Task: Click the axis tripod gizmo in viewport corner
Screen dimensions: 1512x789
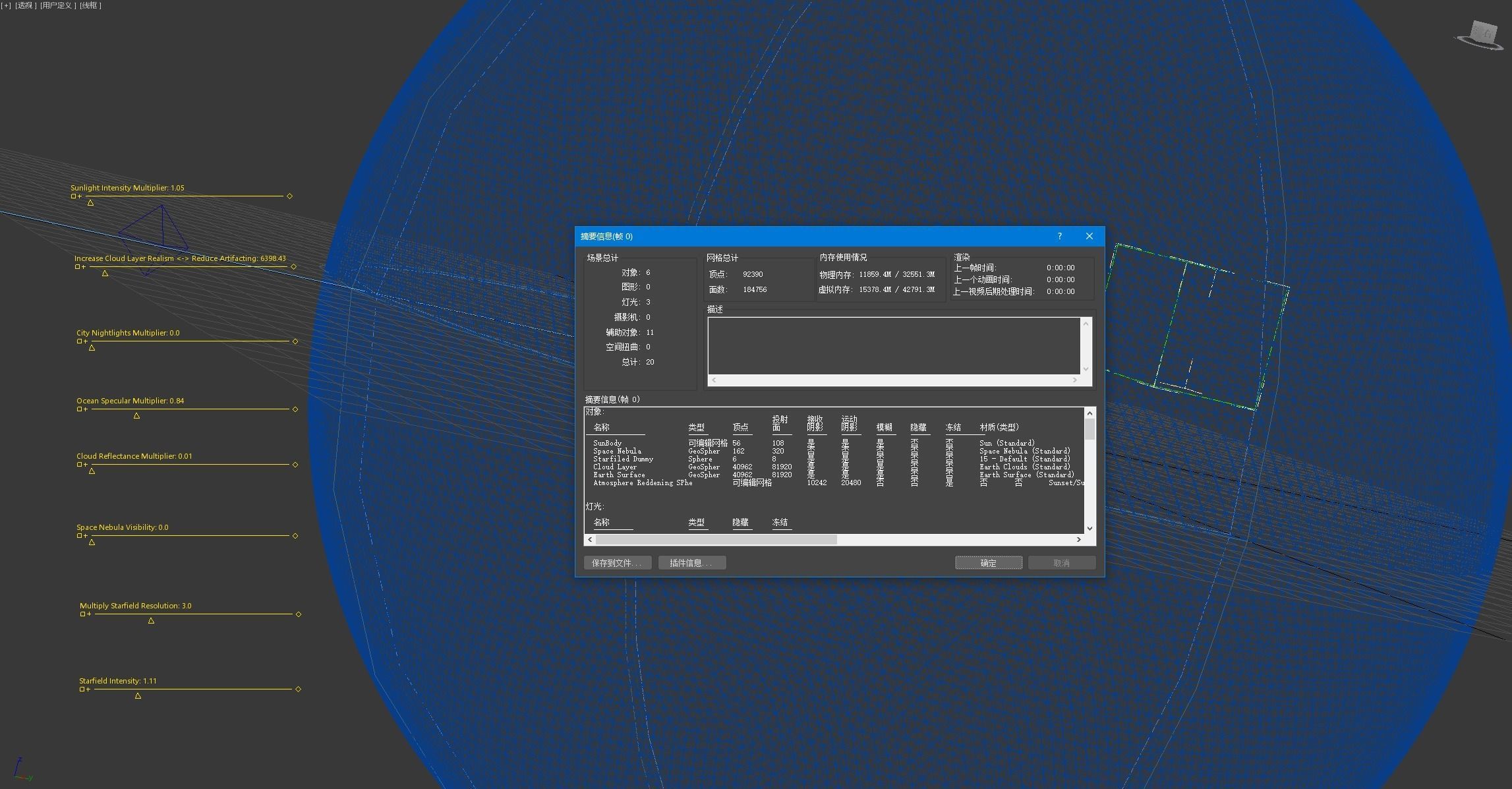Action: tap(21, 770)
